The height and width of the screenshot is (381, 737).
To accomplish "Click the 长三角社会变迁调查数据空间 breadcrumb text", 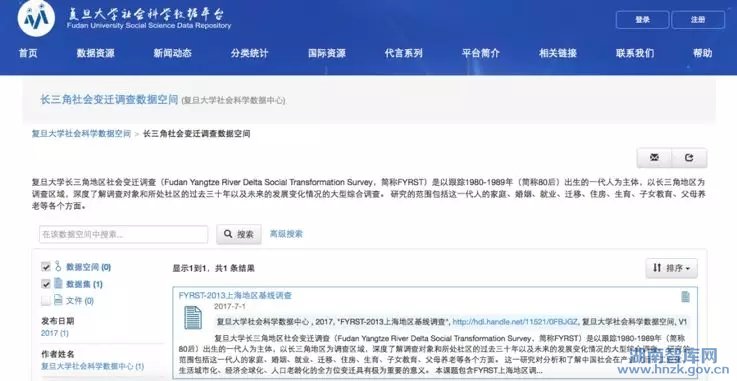I will 196,133.
